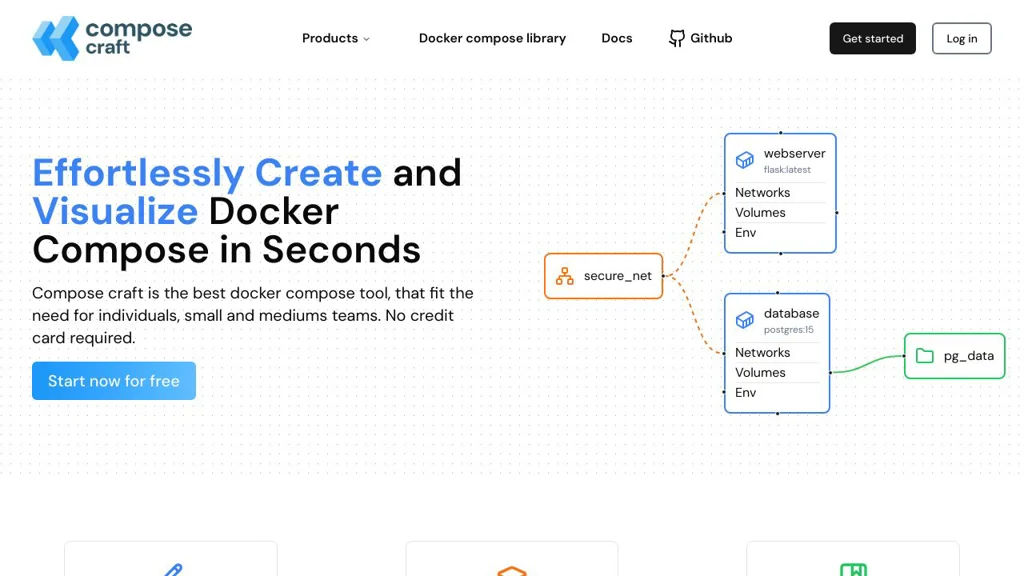Screen dimensions: 1024x576
Task: Click Start now for free button
Action: pos(114,381)
